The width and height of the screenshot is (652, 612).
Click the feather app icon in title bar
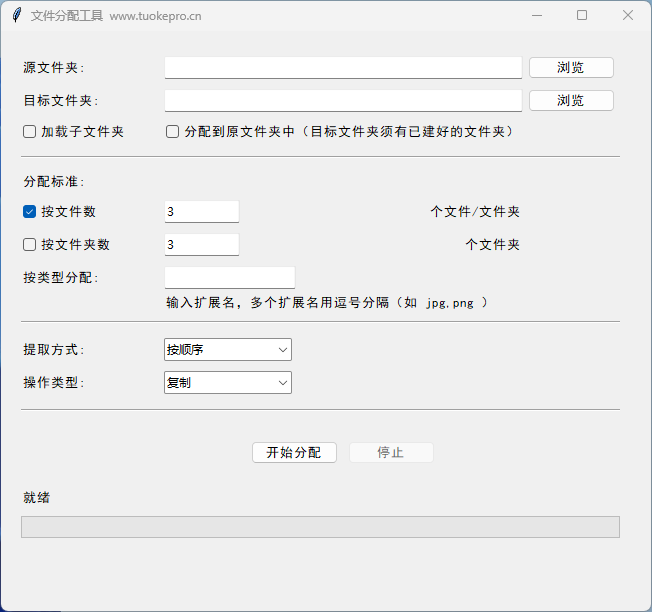coord(16,15)
